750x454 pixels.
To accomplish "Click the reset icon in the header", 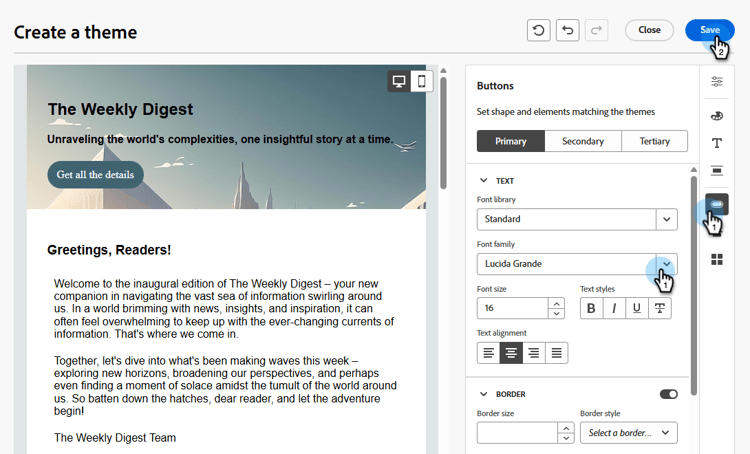I will click(539, 30).
